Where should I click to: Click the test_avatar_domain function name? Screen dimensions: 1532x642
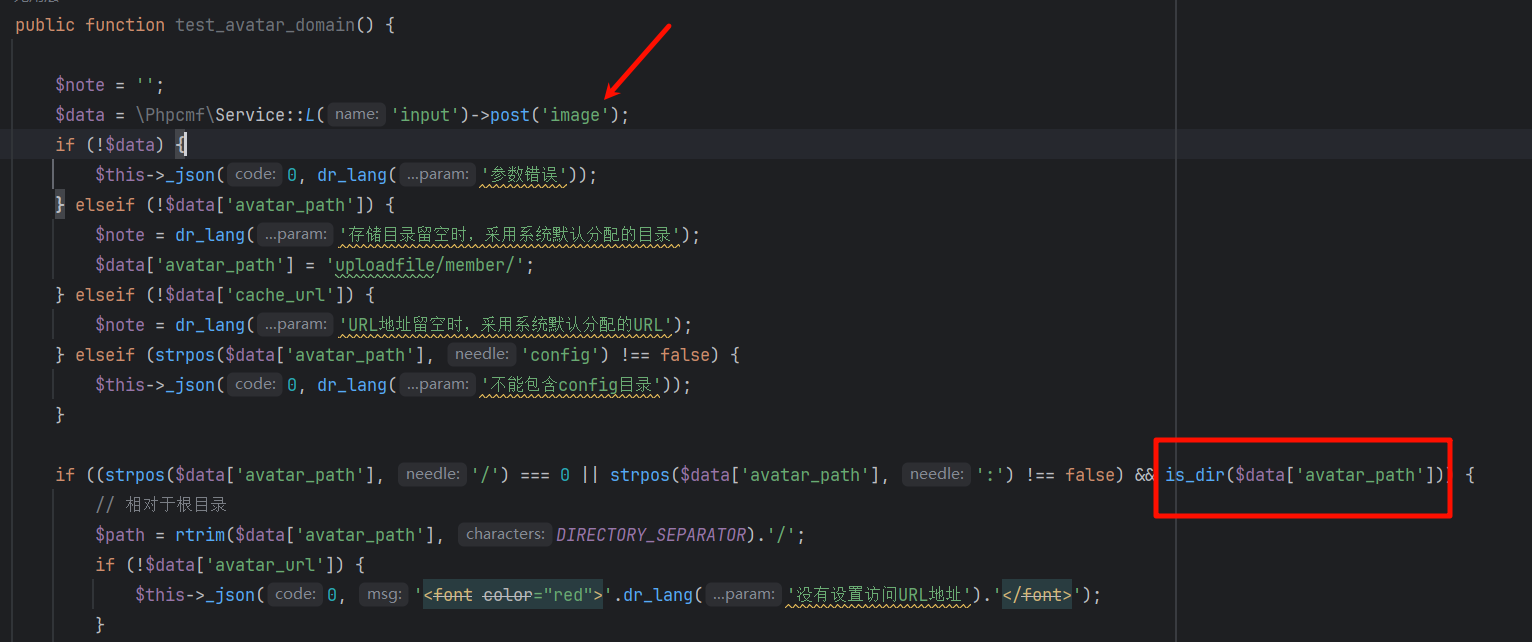[264, 25]
